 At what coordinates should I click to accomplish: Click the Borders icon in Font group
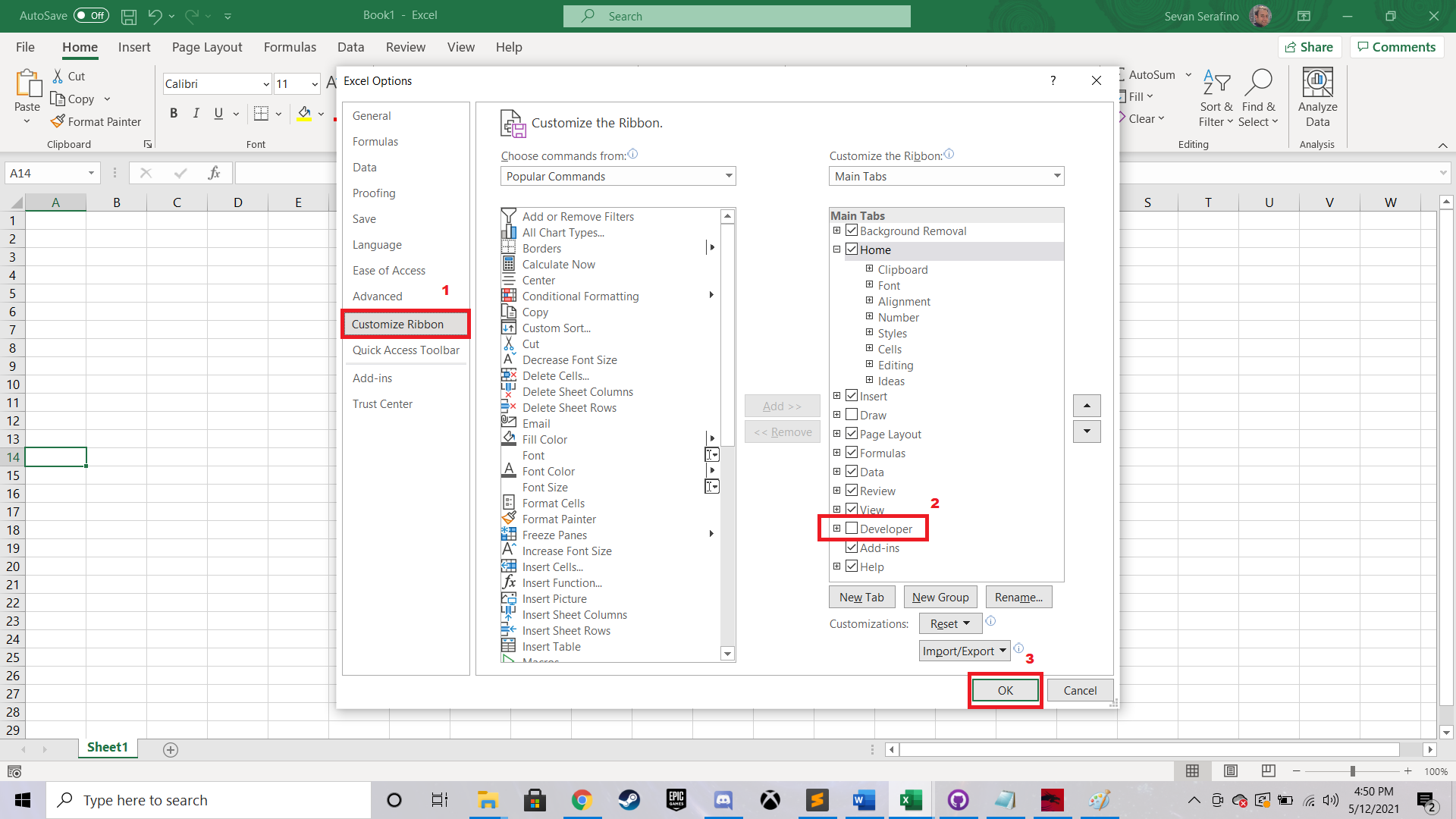click(261, 114)
